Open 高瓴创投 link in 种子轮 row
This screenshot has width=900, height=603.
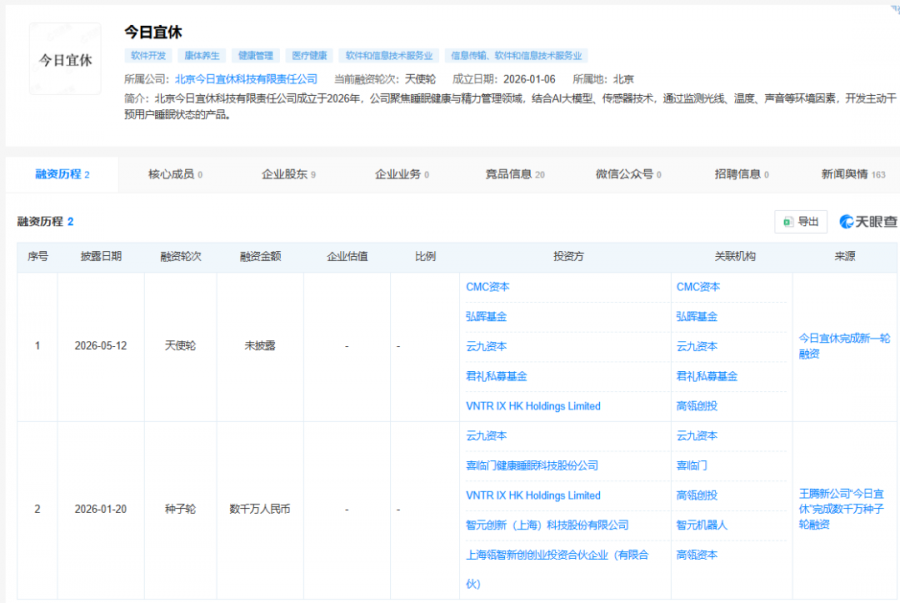click(x=697, y=496)
